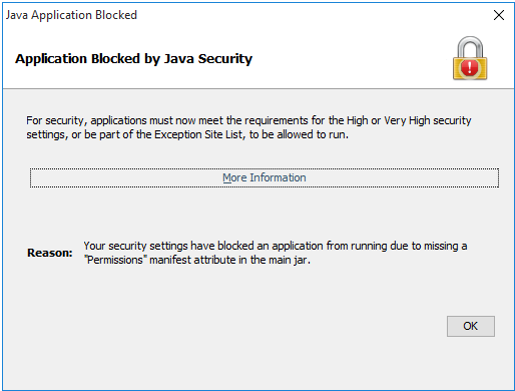Click the separator line below the heading banner
This screenshot has height=391, width=515.
(x=258, y=89)
